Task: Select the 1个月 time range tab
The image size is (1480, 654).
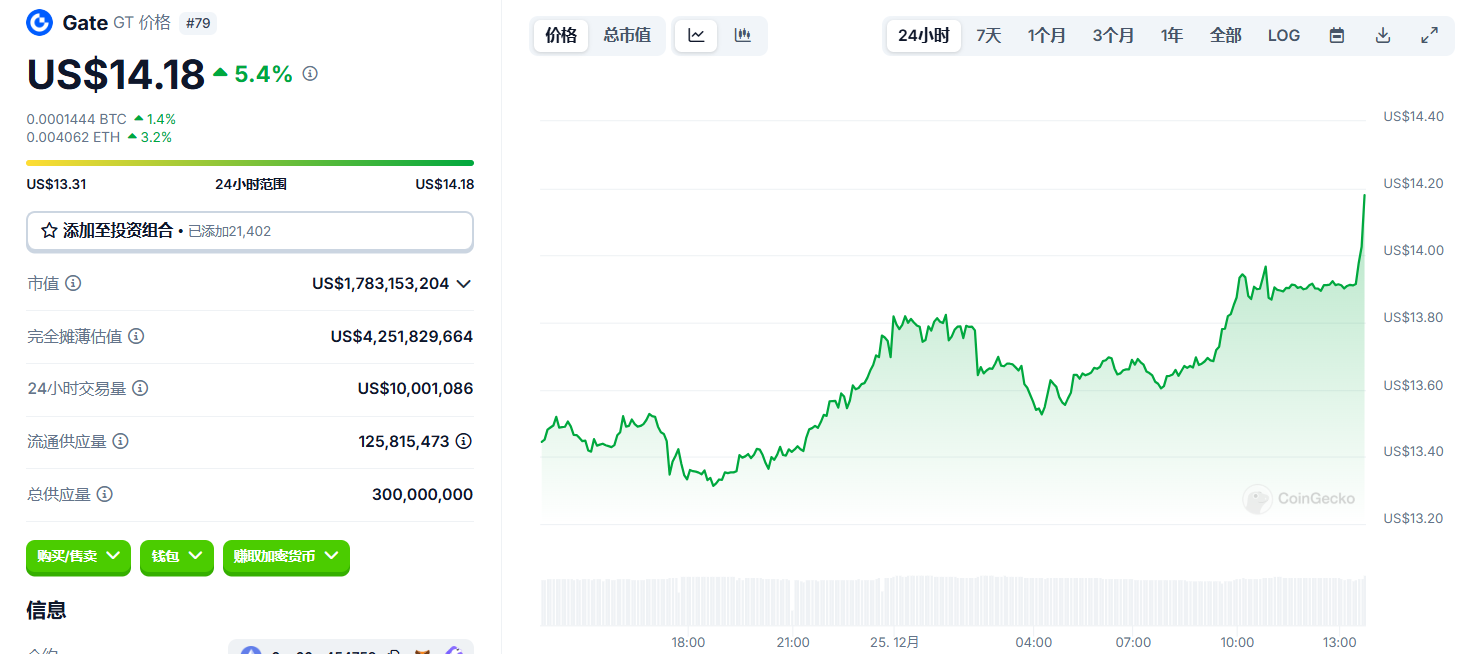Action: pos(1046,35)
